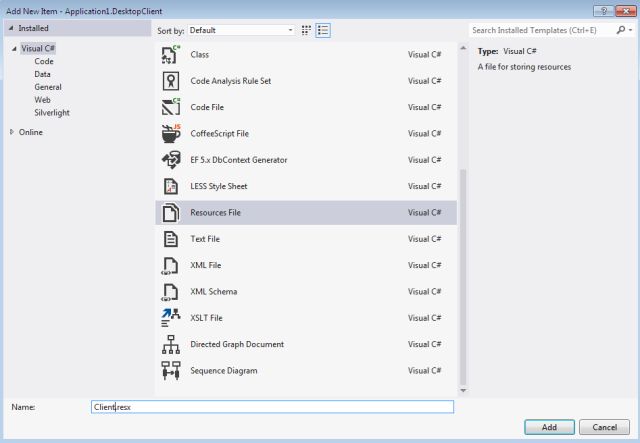This screenshot has height=443, width=640.
Task: Choose the Directed Graph Document icon
Action: tap(171, 344)
